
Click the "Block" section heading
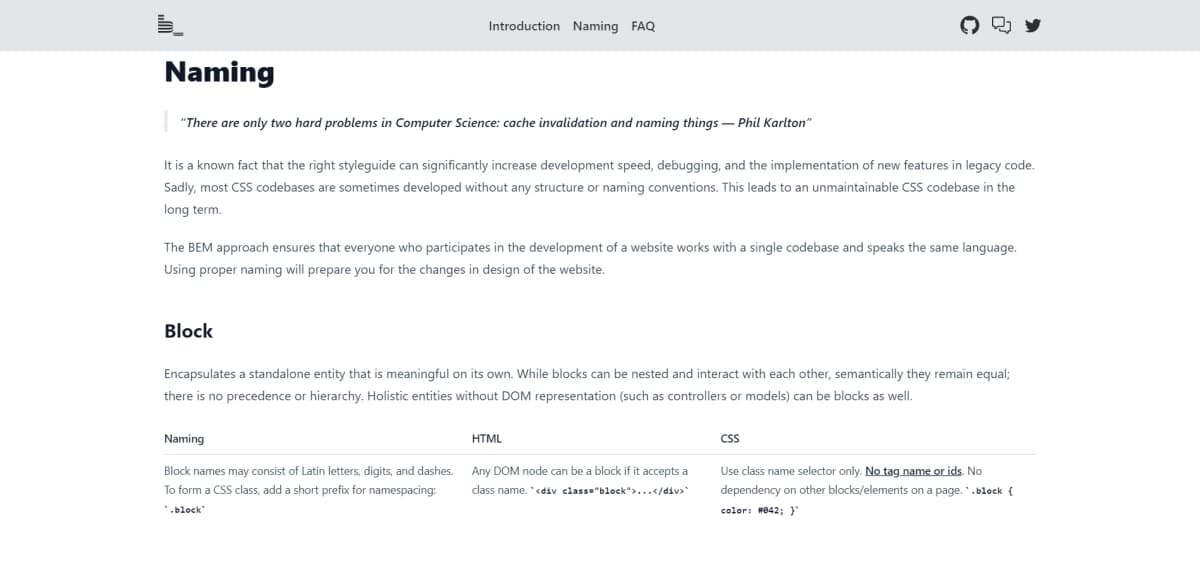click(x=188, y=331)
